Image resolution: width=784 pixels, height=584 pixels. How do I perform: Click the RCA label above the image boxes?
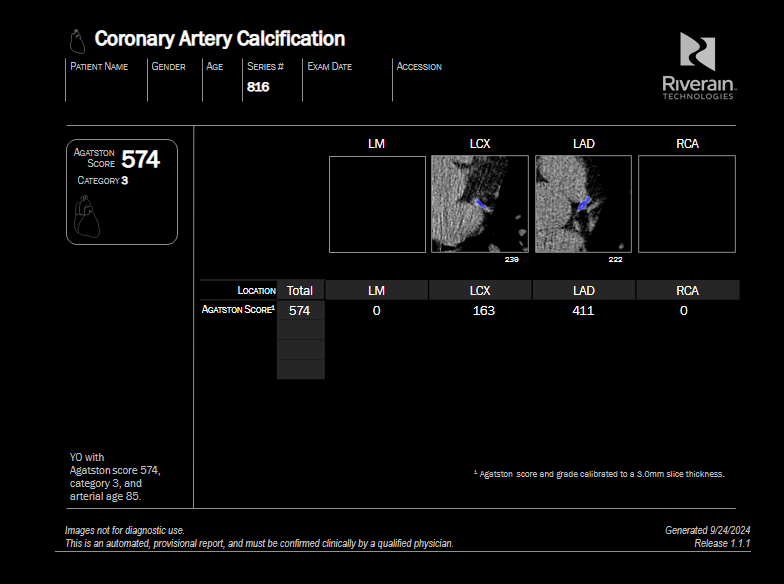point(688,144)
